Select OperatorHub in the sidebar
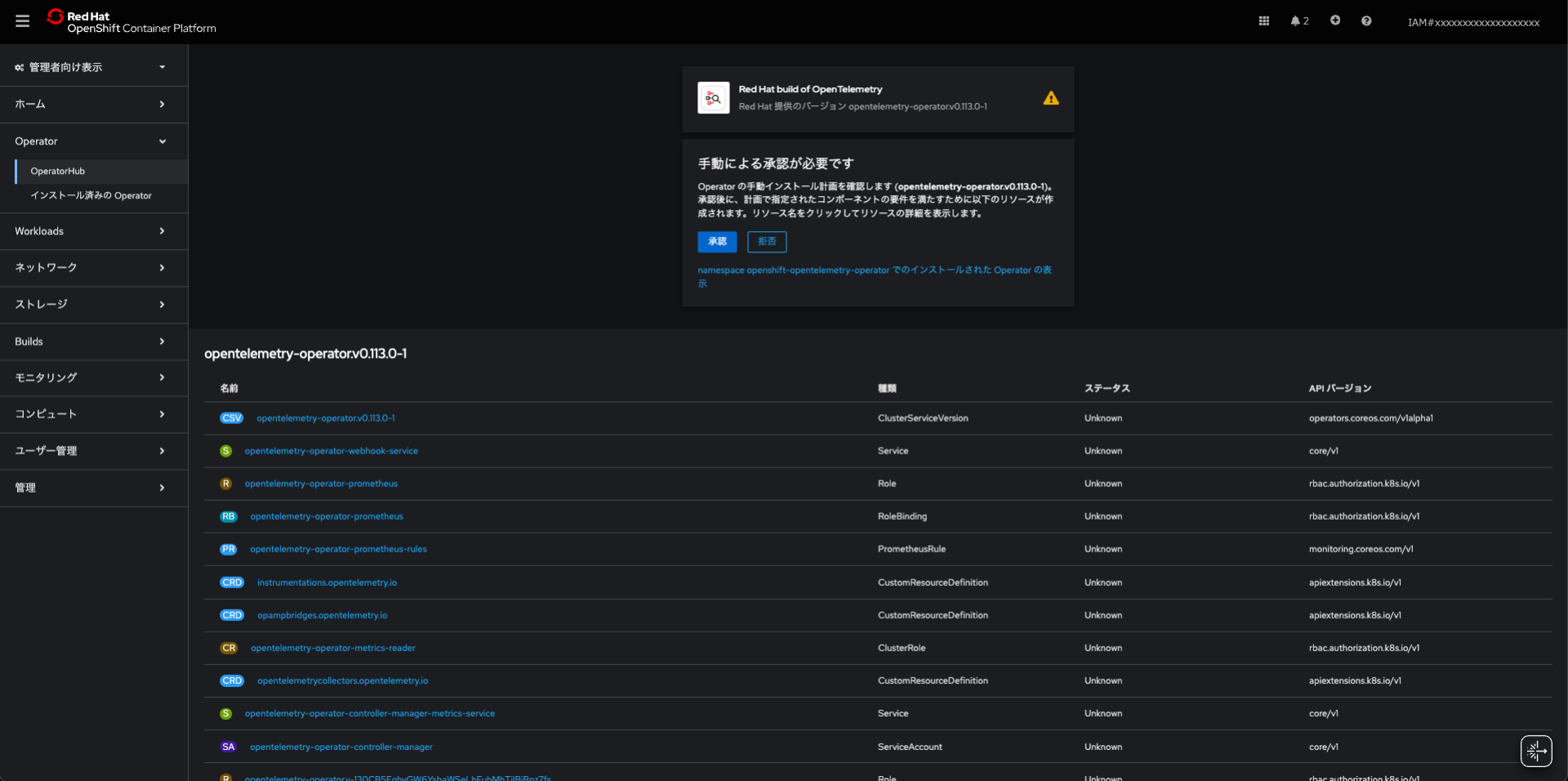 [57, 171]
